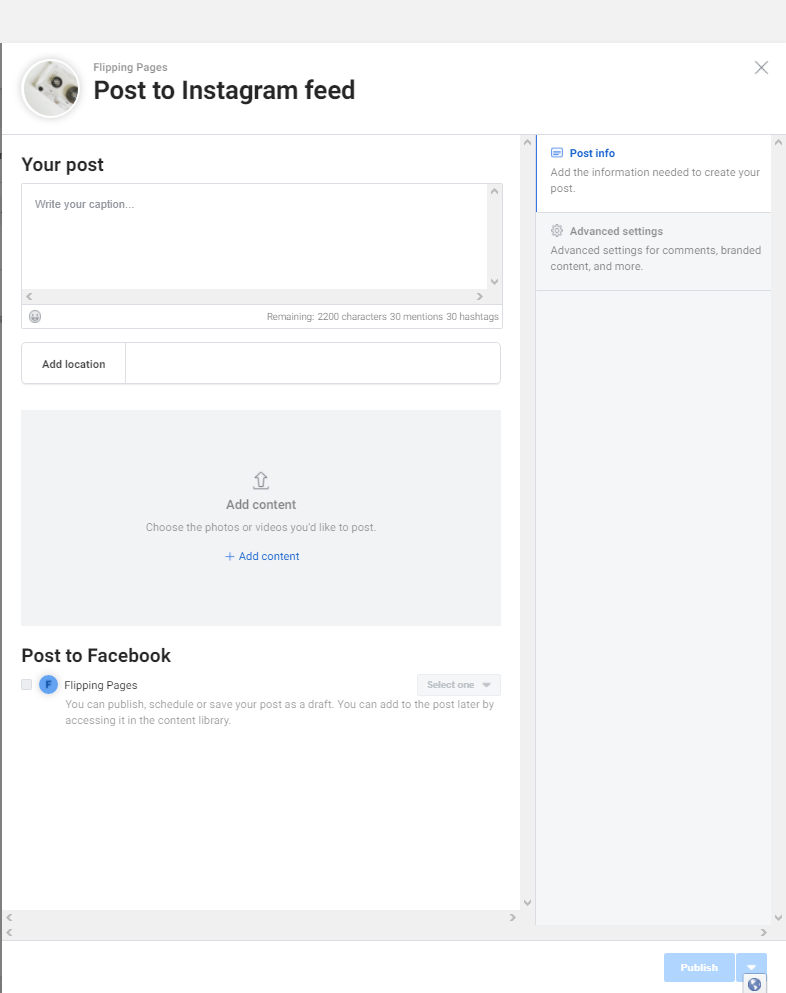Click the Post info icon

click(557, 153)
